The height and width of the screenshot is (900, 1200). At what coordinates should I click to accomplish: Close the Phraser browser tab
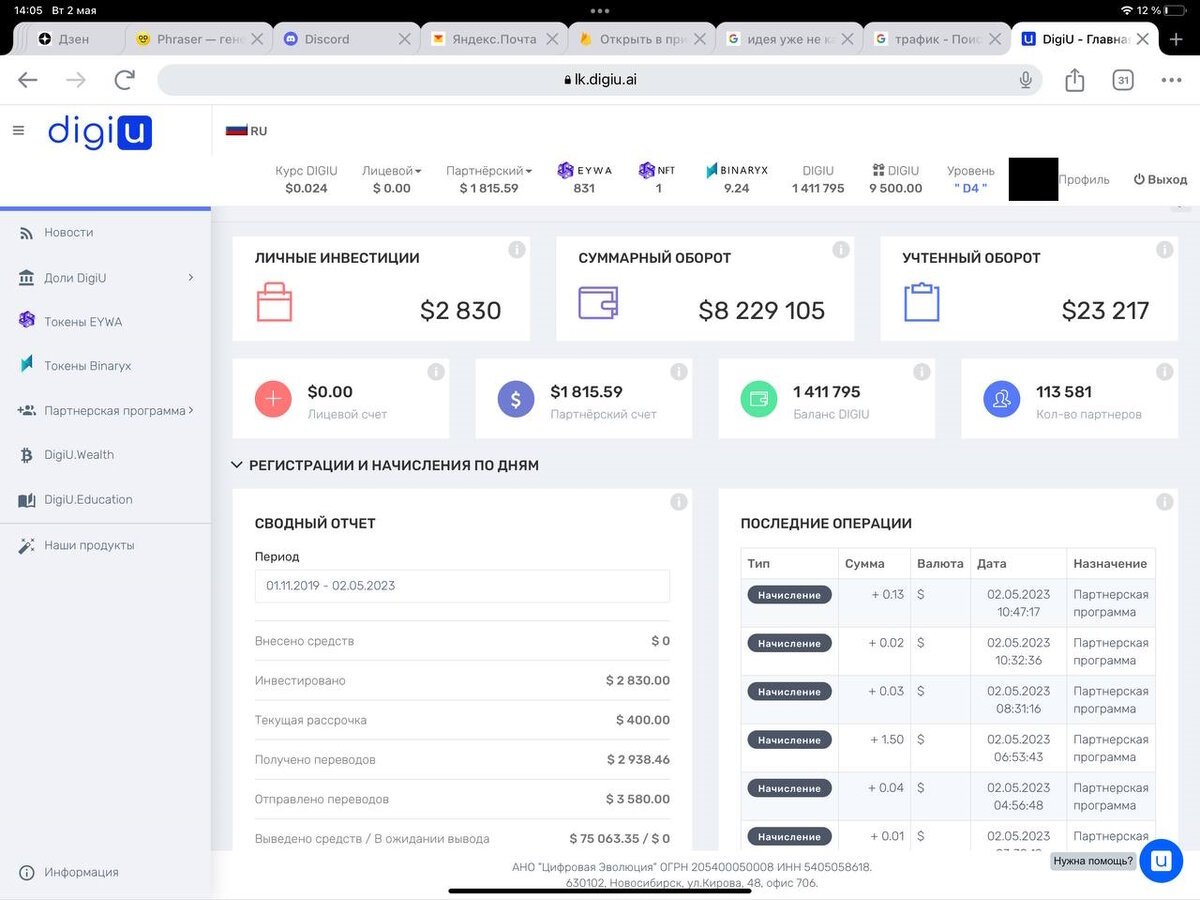click(x=256, y=39)
